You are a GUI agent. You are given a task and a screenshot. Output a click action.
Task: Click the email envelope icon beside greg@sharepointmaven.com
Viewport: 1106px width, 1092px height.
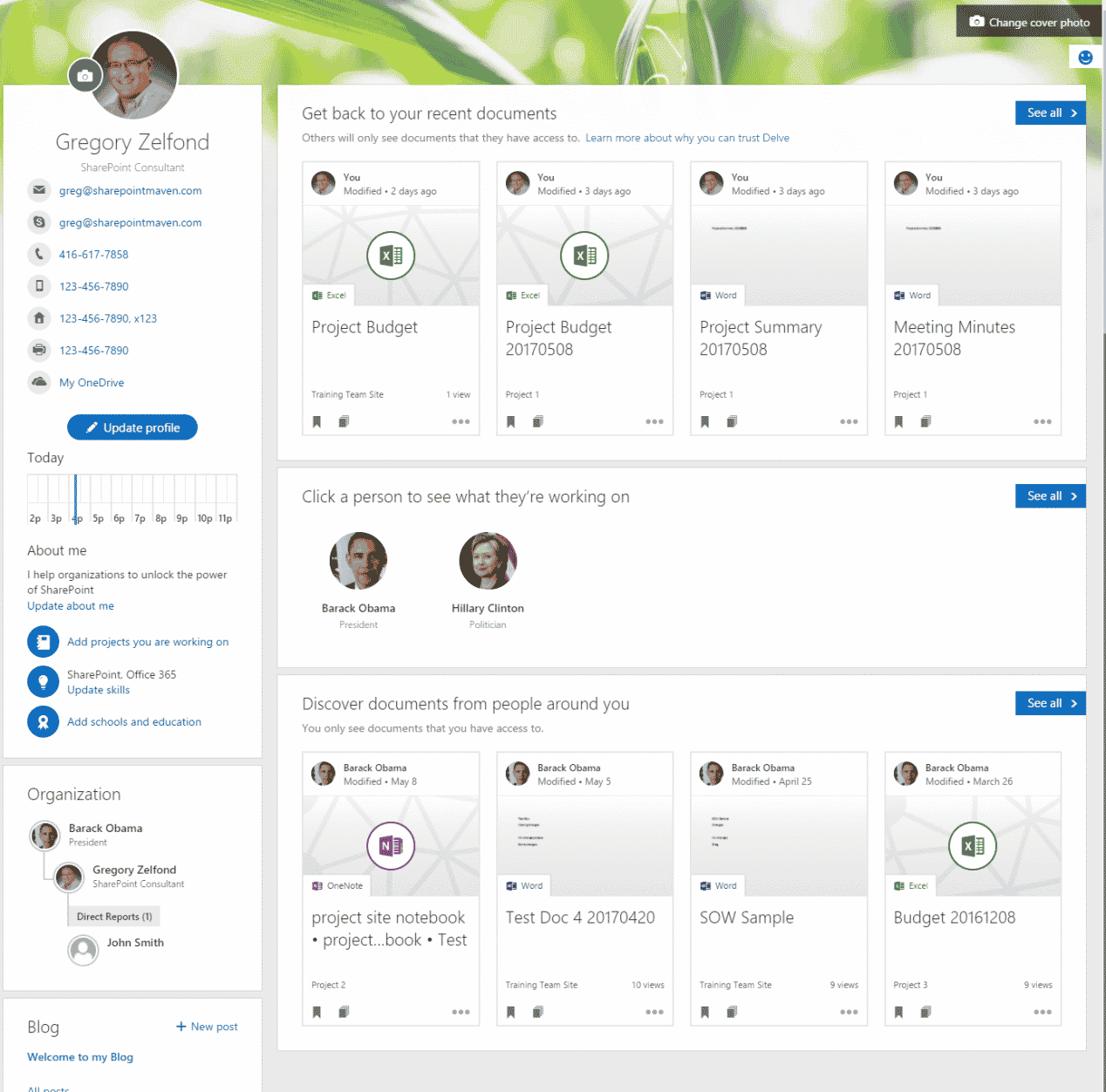tap(39, 190)
